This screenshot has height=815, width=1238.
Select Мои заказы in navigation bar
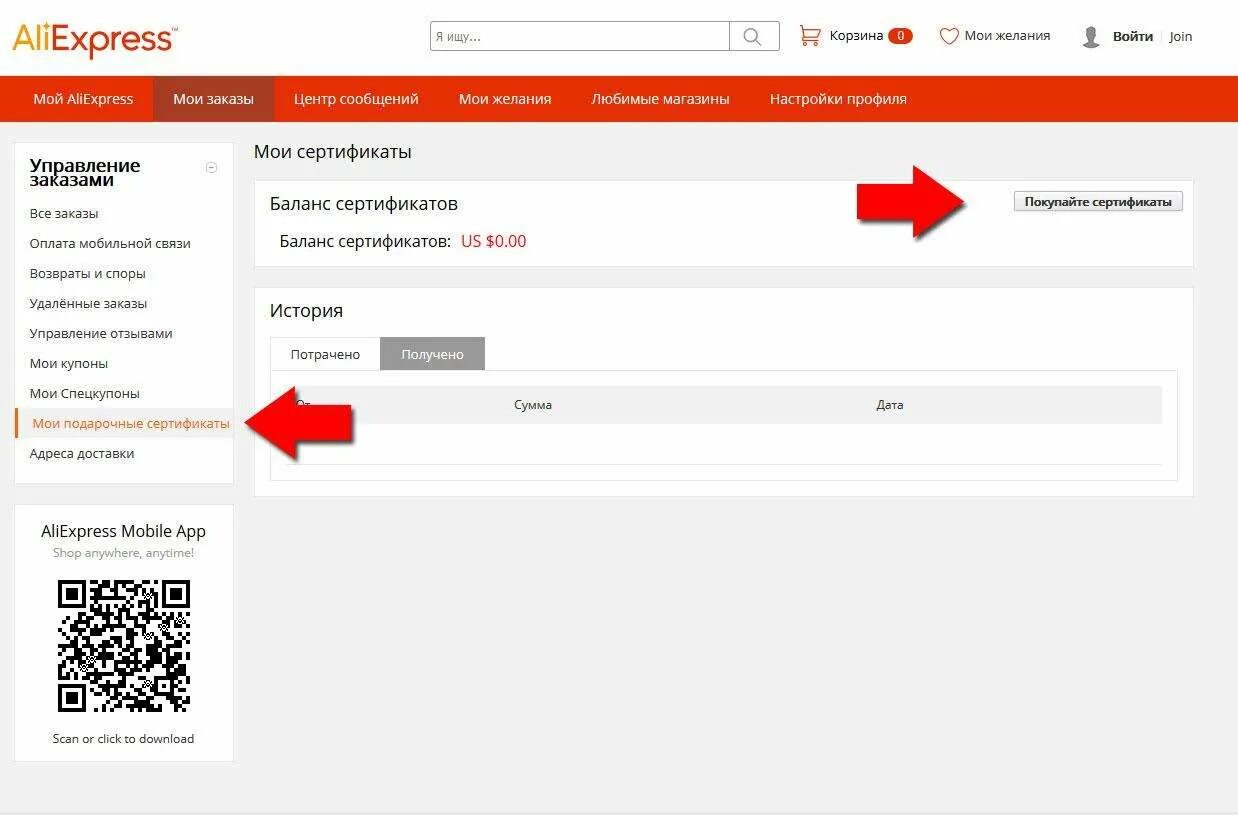(x=213, y=99)
